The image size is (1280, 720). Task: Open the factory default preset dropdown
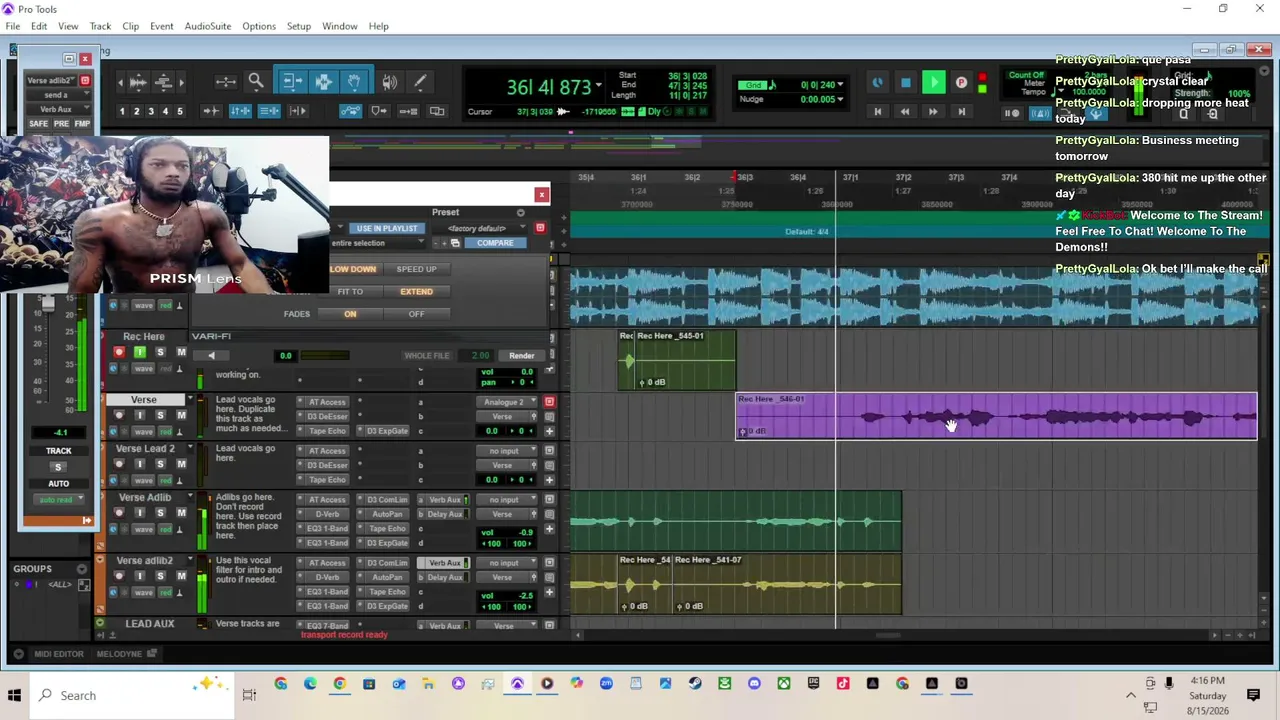tap(477, 229)
